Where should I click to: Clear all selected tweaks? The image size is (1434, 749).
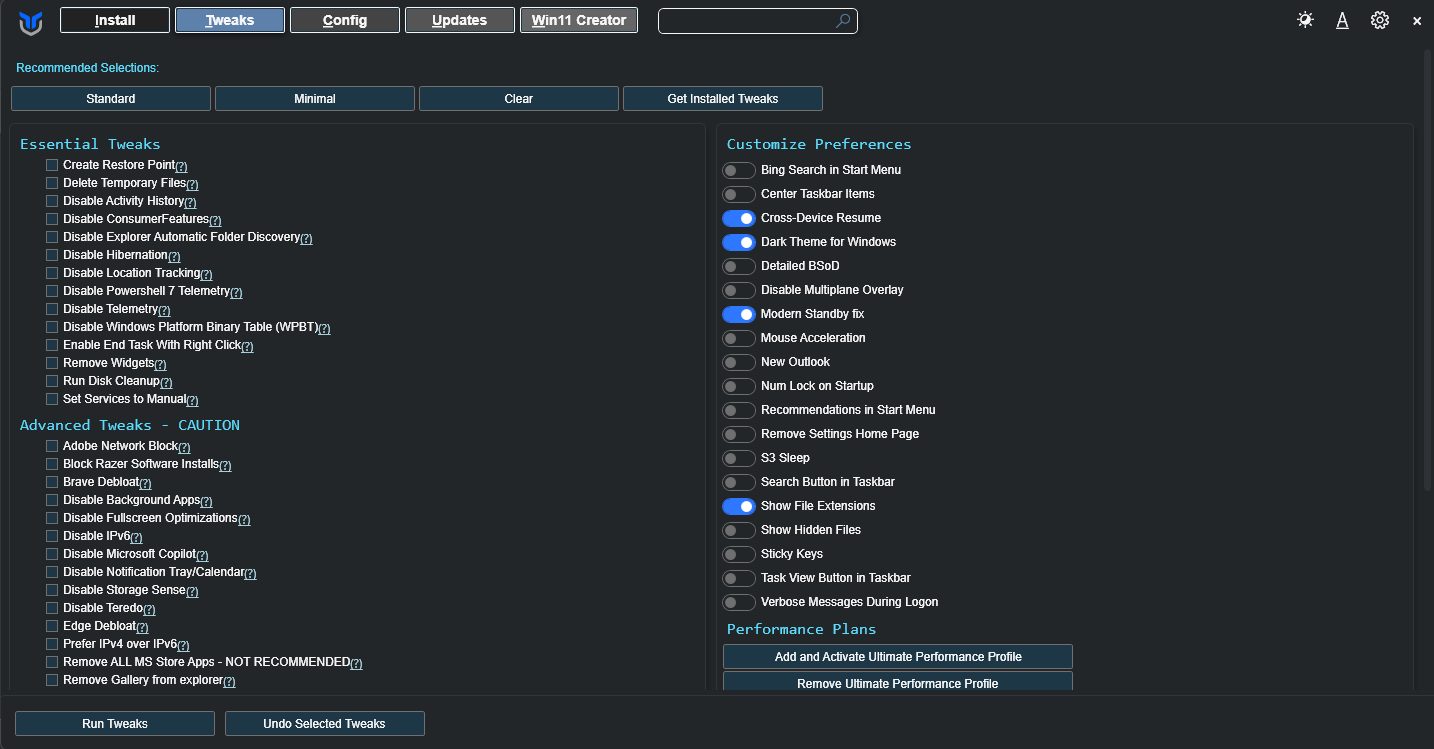(x=519, y=98)
